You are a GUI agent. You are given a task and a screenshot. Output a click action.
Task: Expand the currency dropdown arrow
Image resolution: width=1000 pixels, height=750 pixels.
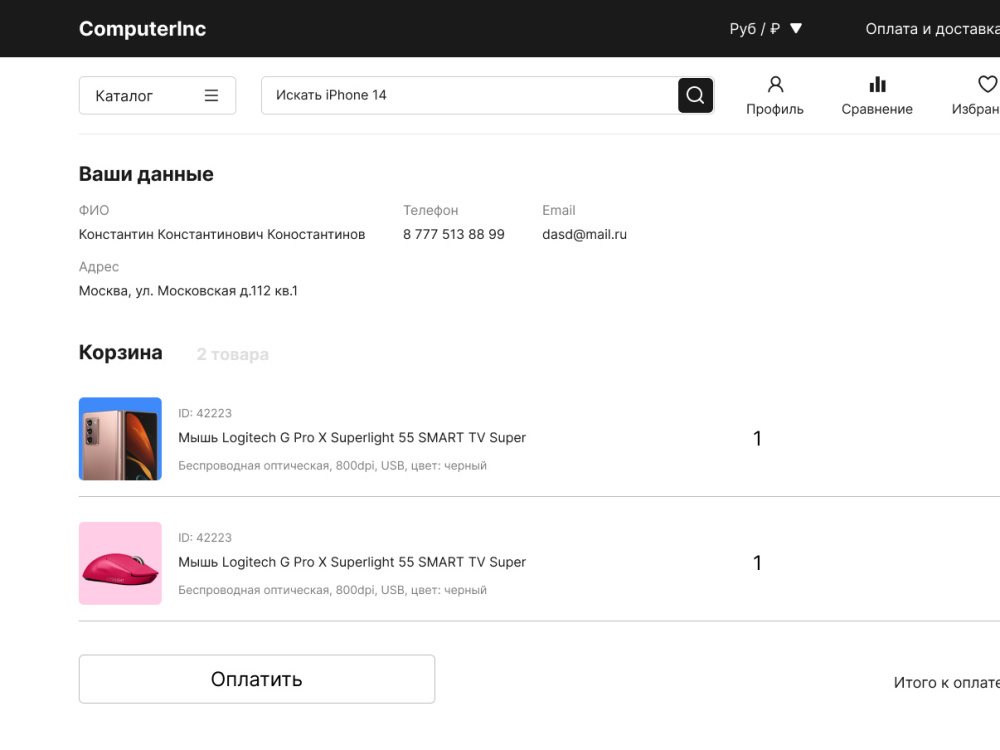(796, 28)
